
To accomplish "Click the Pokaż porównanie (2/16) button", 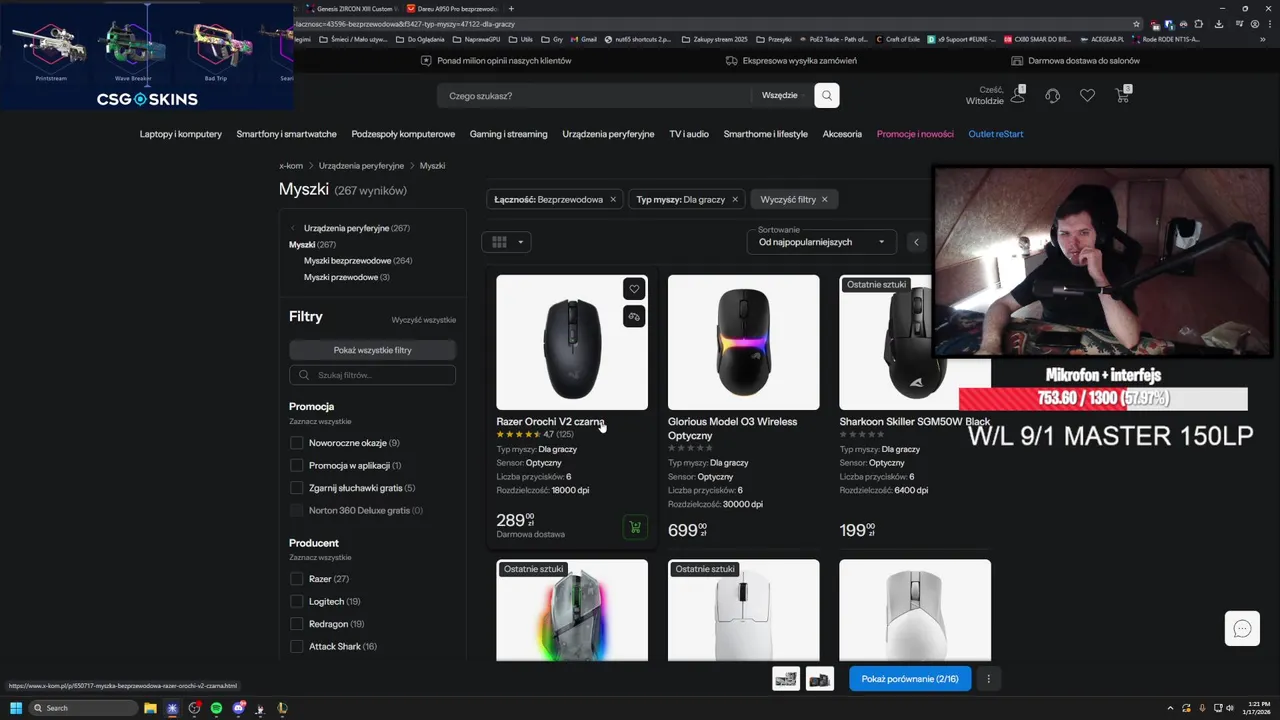I will [x=910, y=679].
